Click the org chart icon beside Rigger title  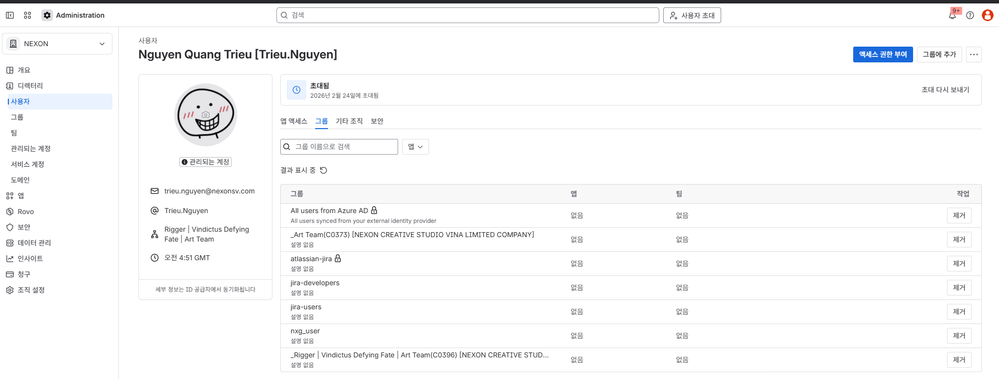[x=154, y=234]
